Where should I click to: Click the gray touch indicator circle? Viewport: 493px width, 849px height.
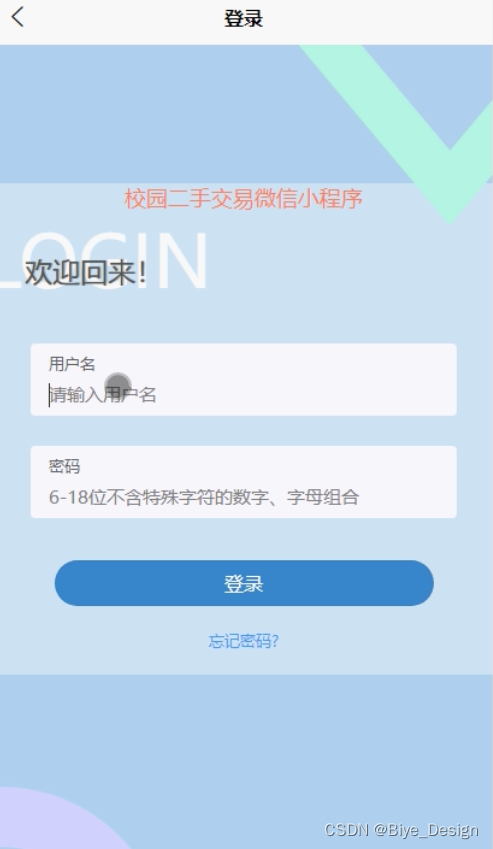118,385
